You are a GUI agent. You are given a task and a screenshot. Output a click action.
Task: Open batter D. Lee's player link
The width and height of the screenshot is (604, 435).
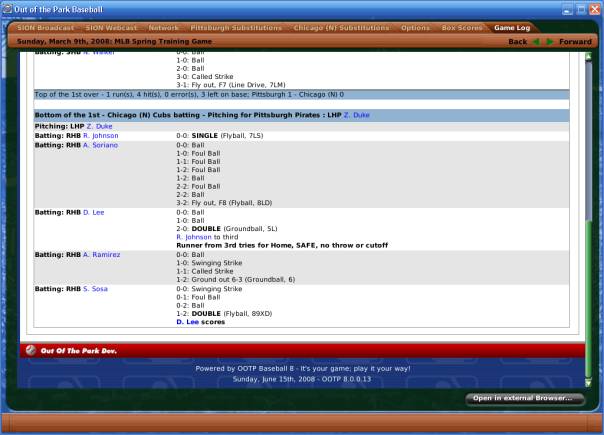pyautogui.click(x=94, y=212)
